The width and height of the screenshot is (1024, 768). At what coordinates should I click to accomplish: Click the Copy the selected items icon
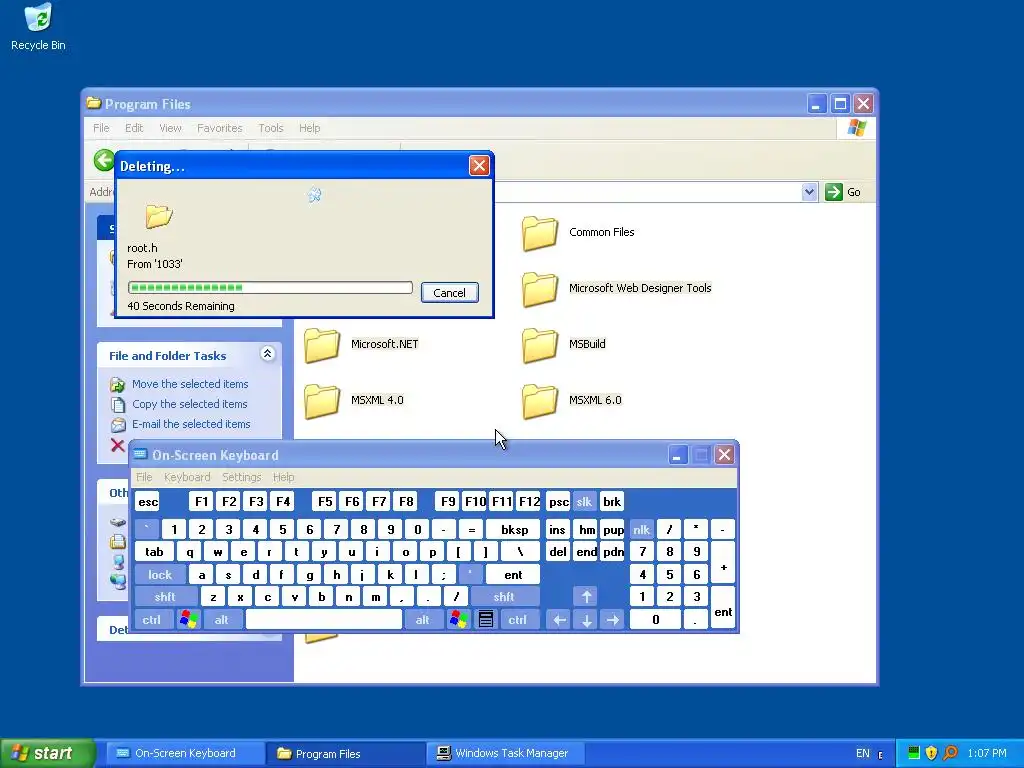118,405
